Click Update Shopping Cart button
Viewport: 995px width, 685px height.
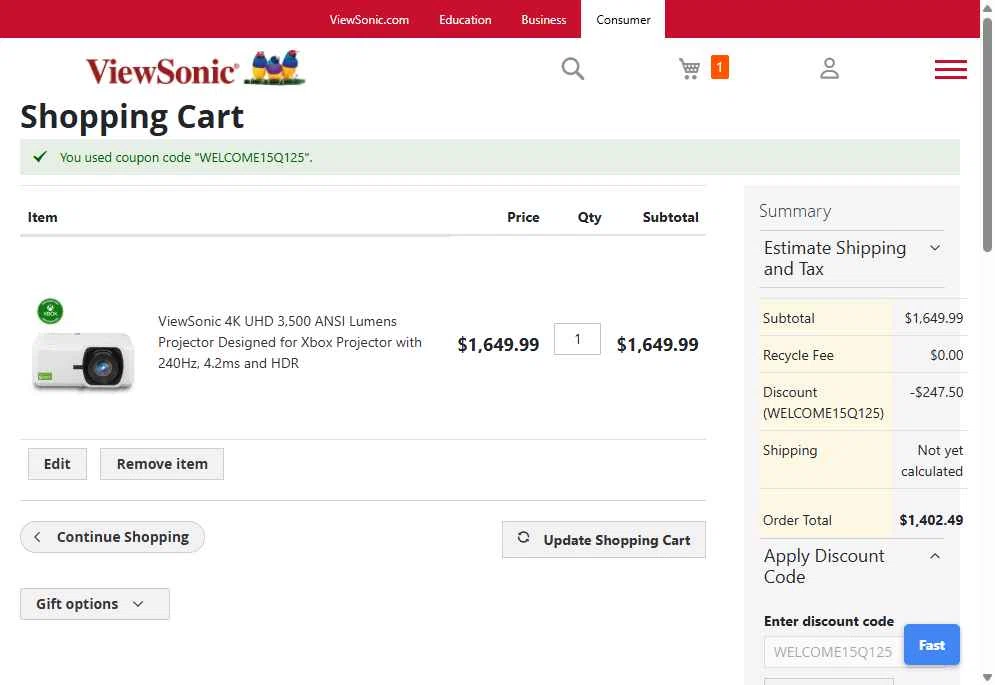click(603, 540)
